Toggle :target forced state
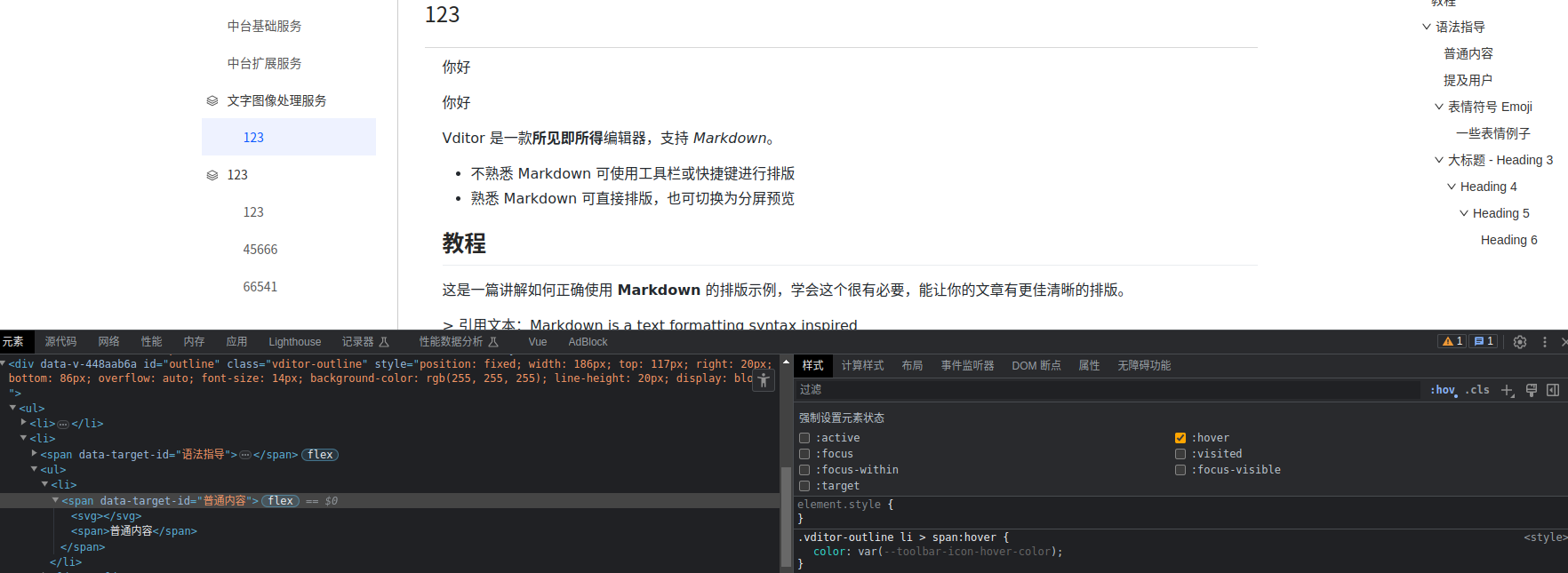Screen dimensions: 1568x573 click(x=804, y=486)
